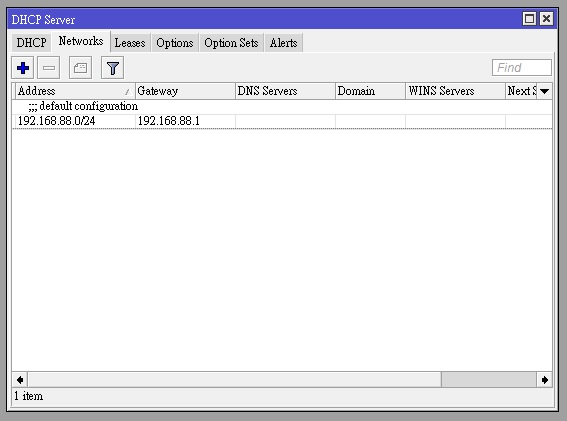Click the '1 item' status text
Viewport: 567px width, 421px height.
click(29, 396)
